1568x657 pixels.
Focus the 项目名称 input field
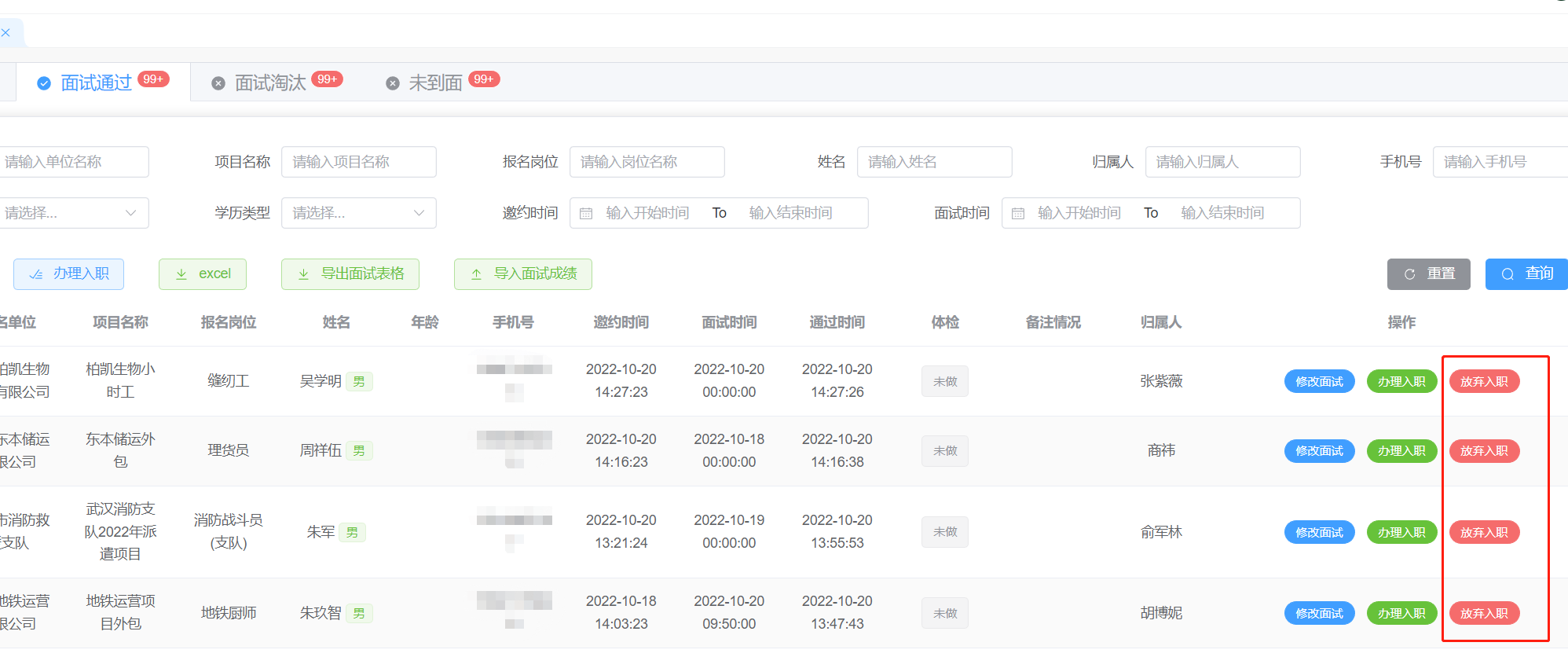click(x=359, y=162)
